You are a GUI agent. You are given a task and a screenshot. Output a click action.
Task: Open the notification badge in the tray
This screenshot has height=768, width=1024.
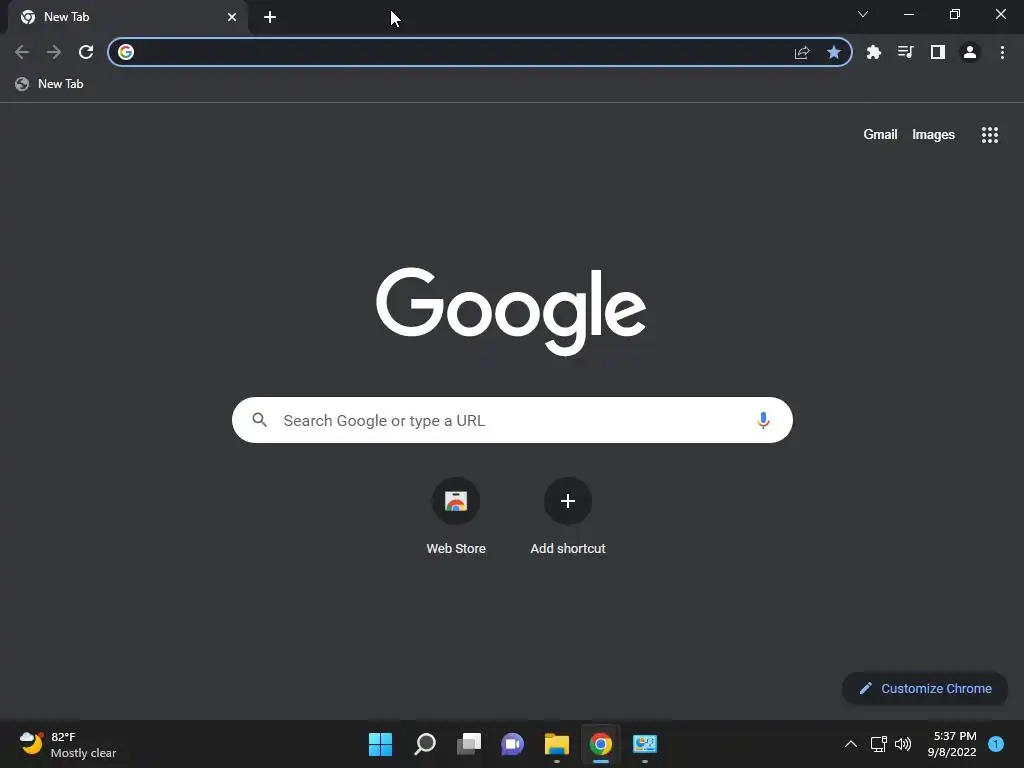tap(996, 744)
